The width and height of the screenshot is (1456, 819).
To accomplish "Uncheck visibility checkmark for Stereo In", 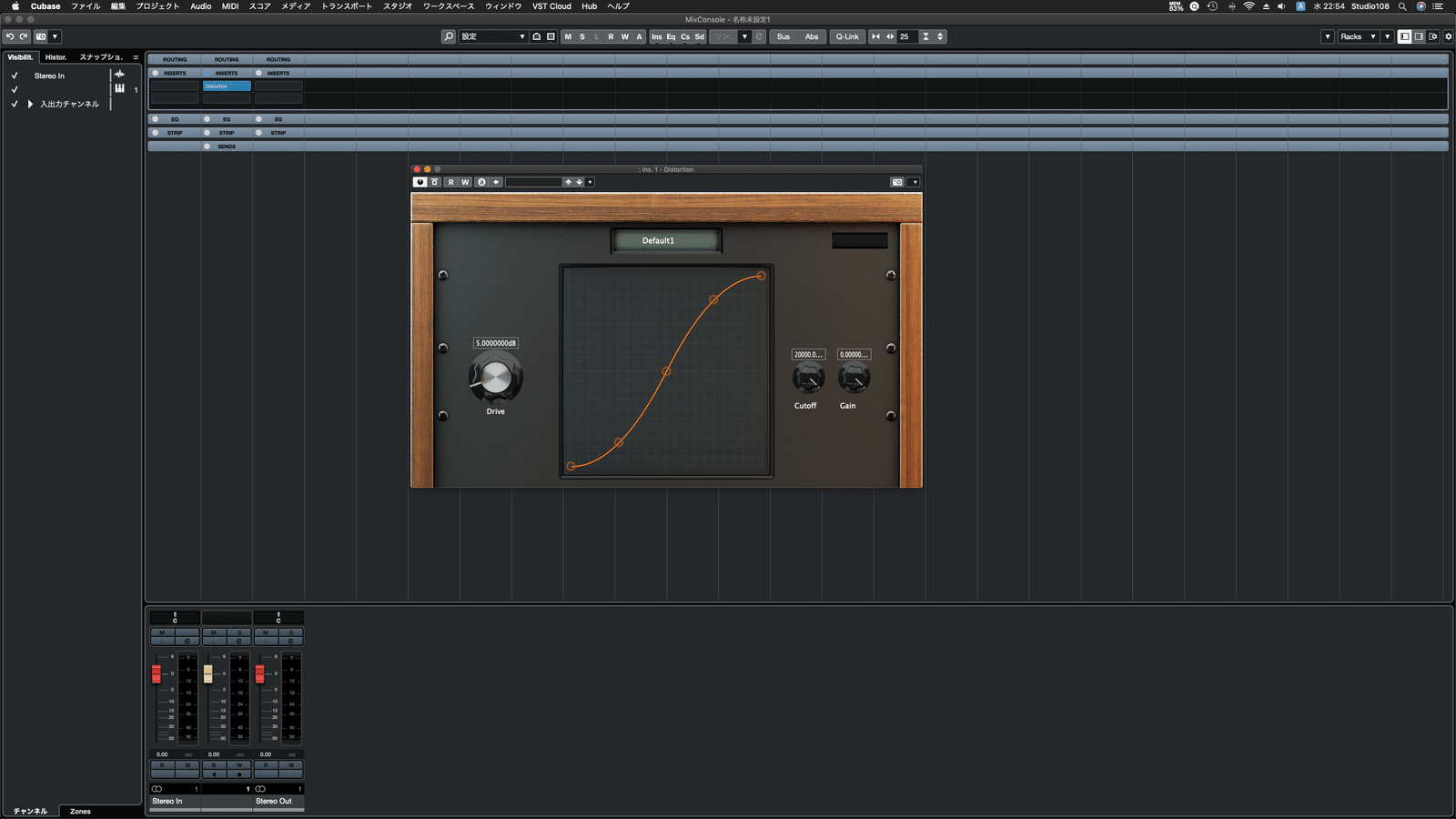I will [15, 76].
